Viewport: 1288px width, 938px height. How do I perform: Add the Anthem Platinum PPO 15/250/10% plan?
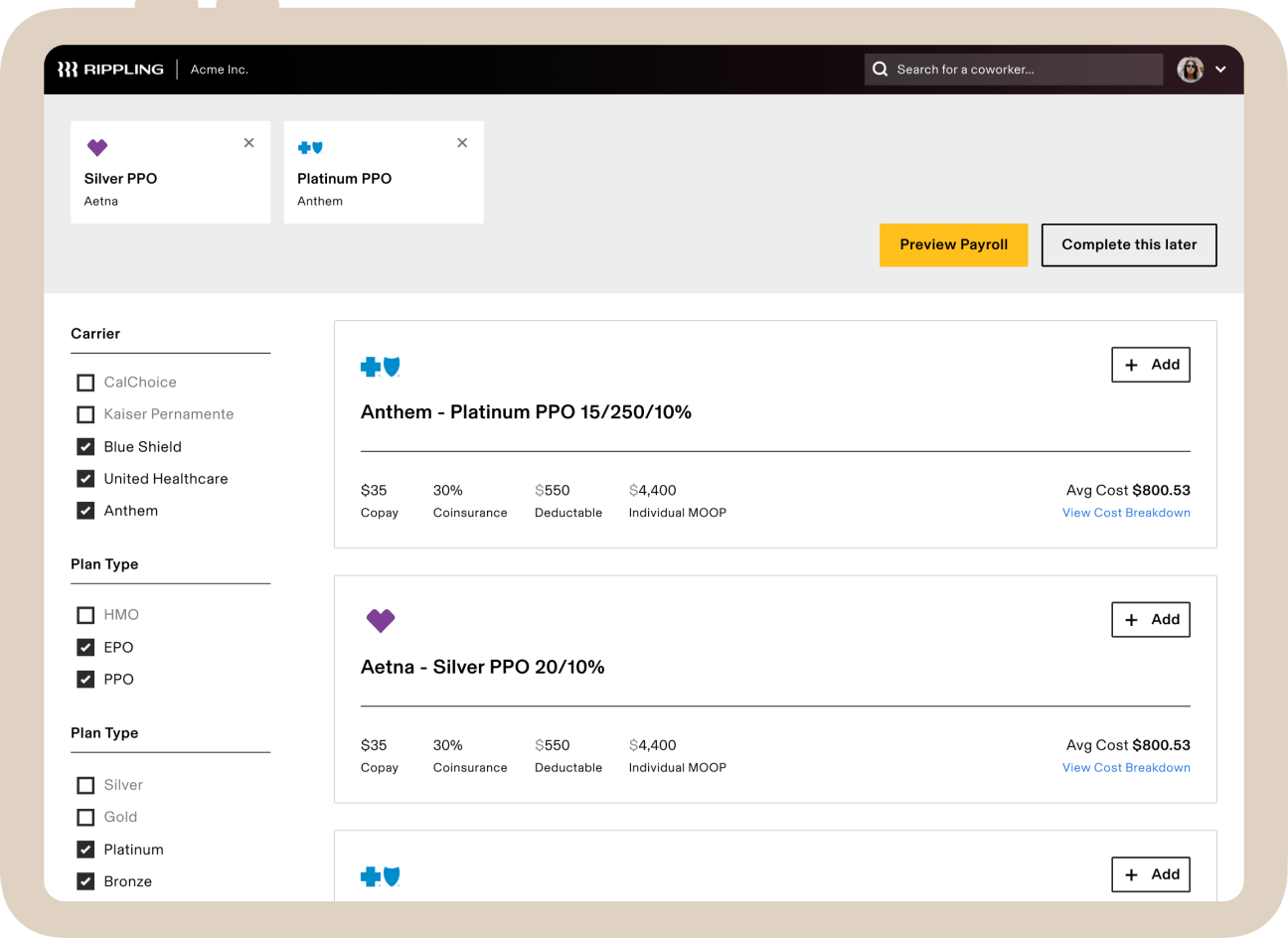(1151, 365)
